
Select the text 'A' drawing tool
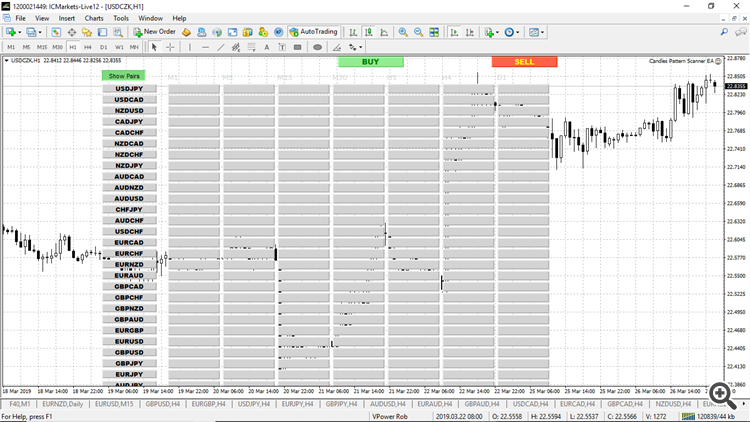click(266, 47)
